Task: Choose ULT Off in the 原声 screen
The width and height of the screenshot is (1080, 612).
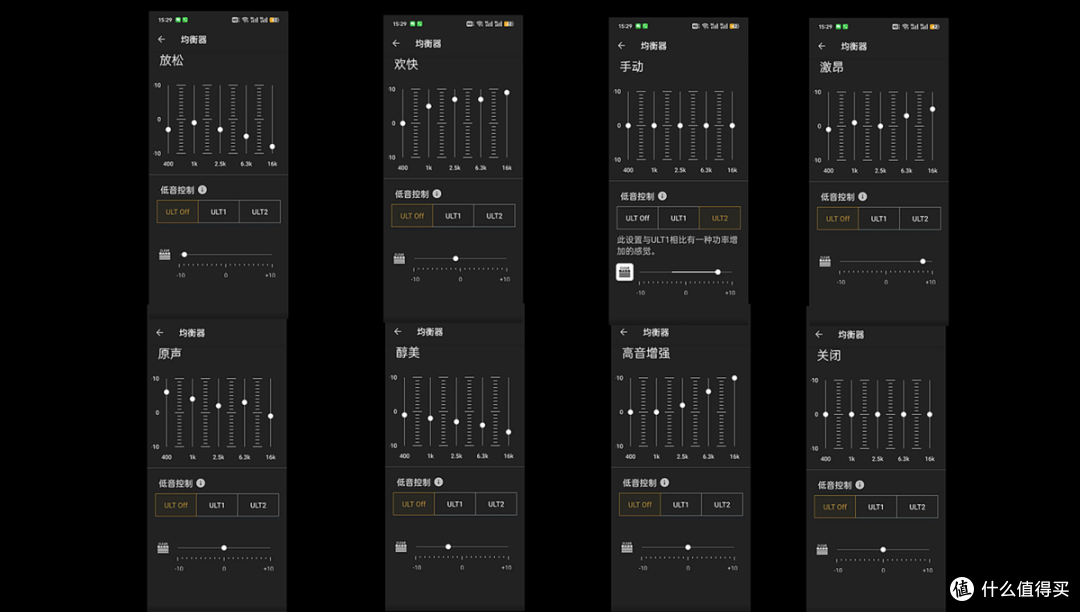Action: (176, 505)
